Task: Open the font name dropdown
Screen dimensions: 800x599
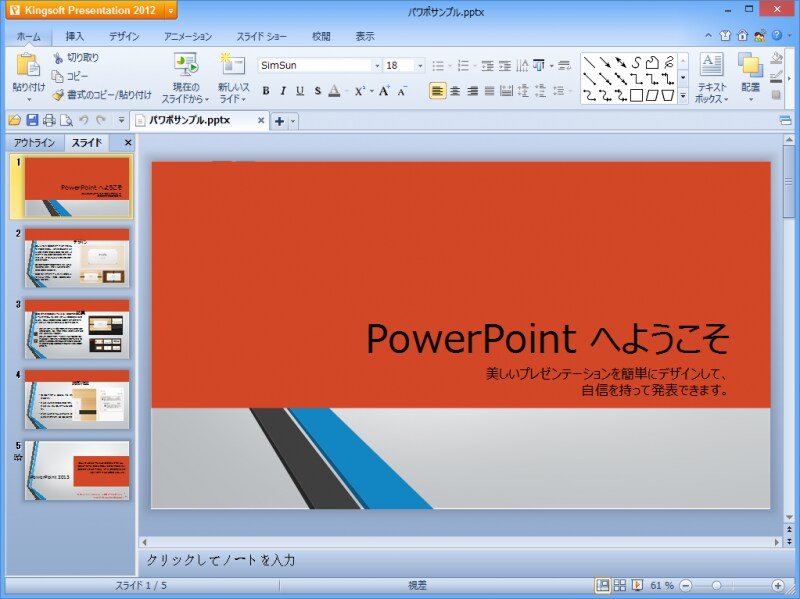Action: [375, 65]
